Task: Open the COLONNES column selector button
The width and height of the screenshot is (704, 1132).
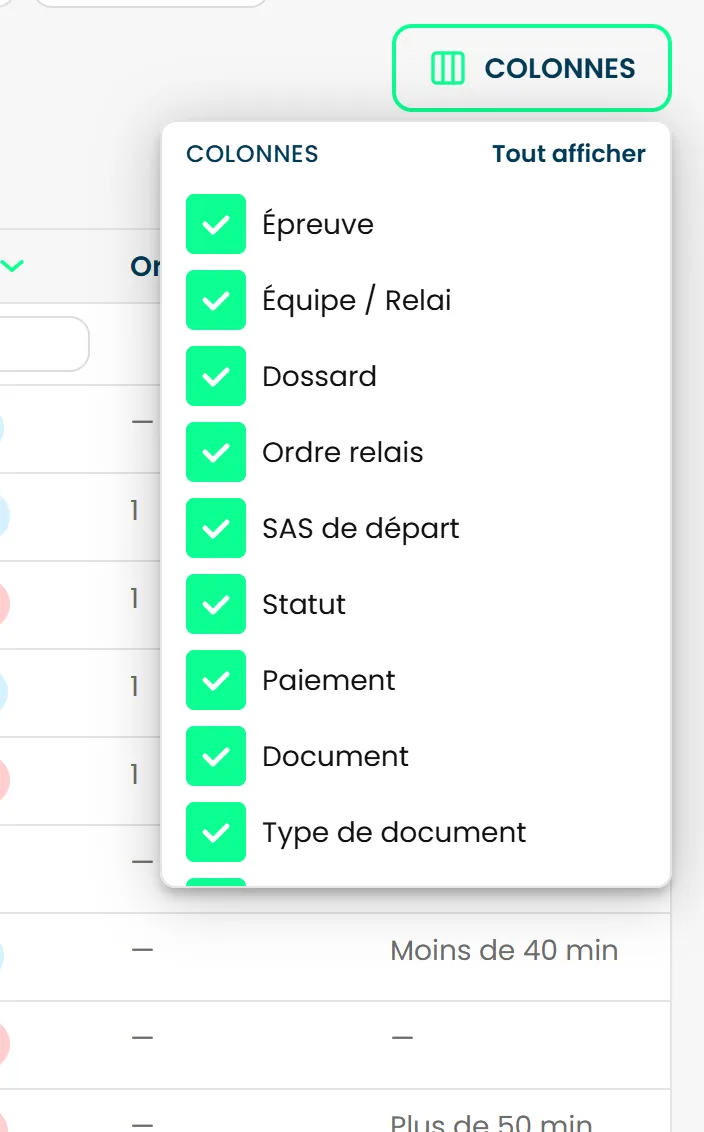Action: pos(531,69)
